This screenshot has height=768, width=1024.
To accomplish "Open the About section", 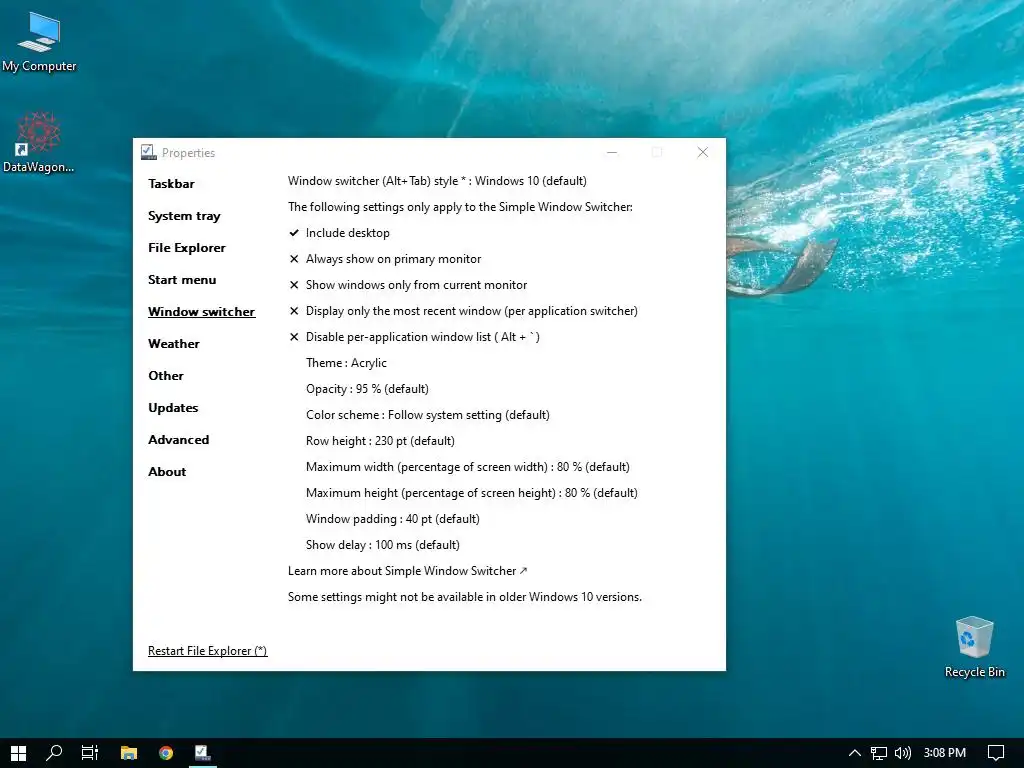I will (167, 472).
